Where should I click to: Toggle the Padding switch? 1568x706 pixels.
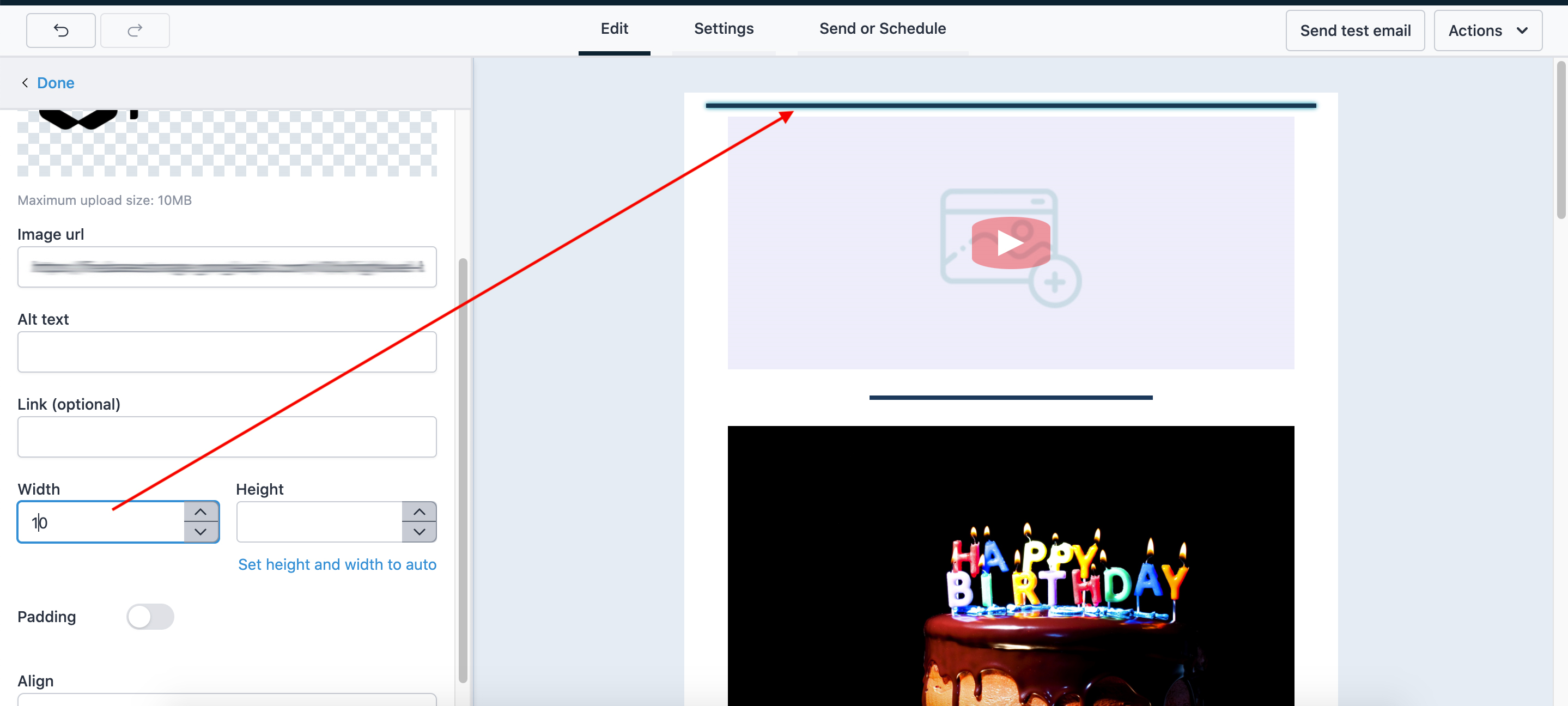coord(150,617)
